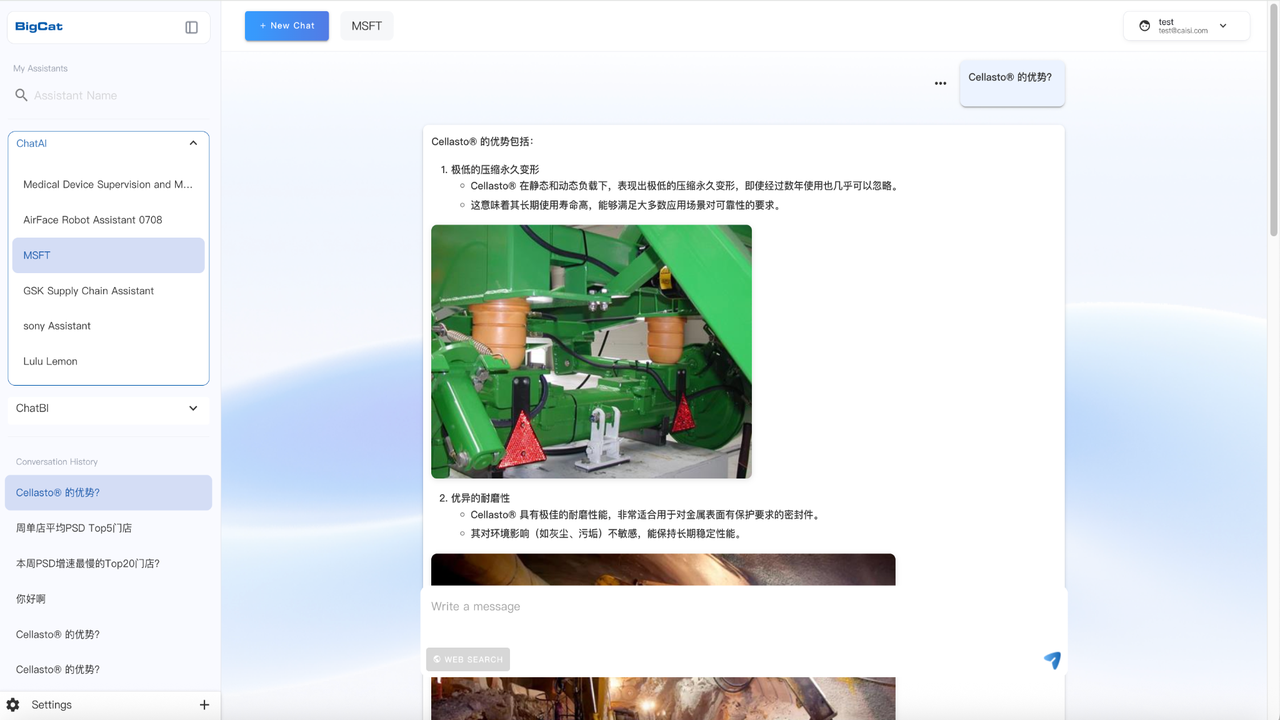1280x720 pixels.
Task: Click the user avatar icon
Action: (x=1145, y=26)
